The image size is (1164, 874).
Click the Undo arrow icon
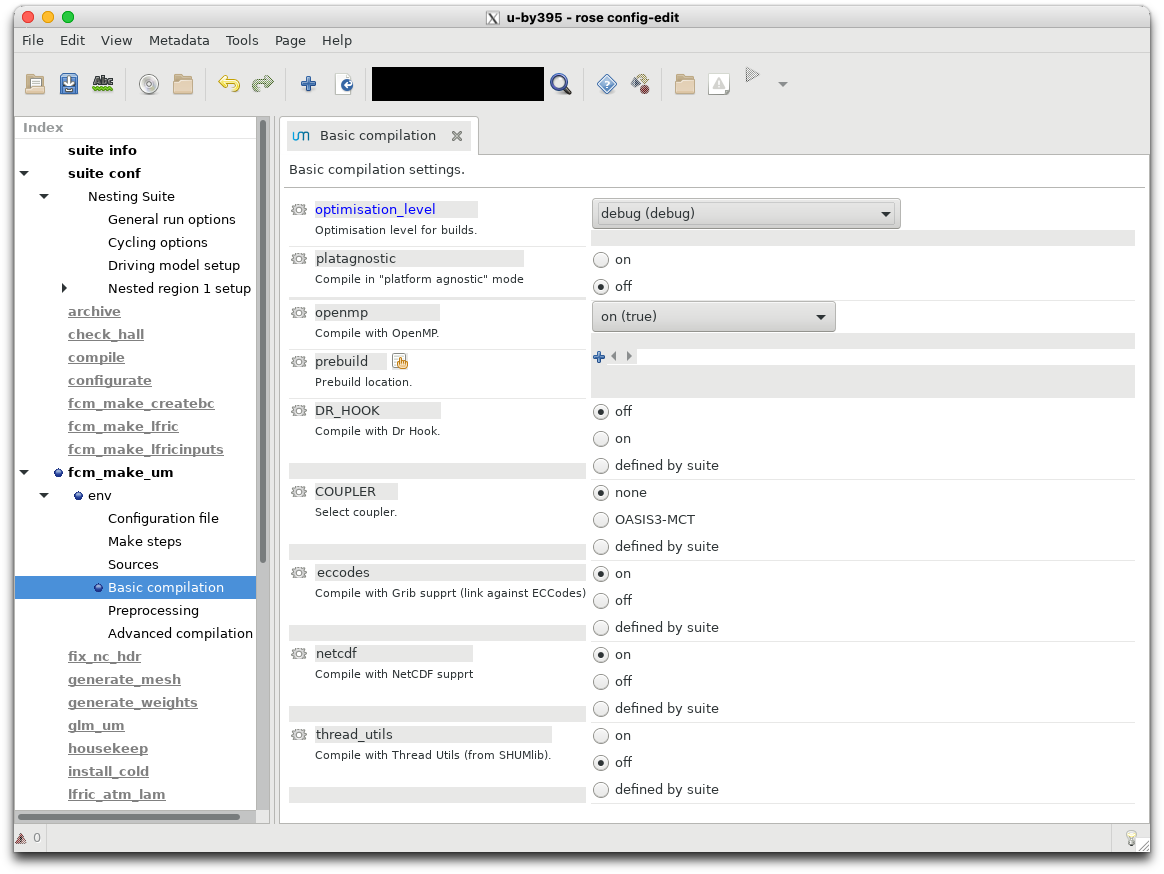point(229,85)
